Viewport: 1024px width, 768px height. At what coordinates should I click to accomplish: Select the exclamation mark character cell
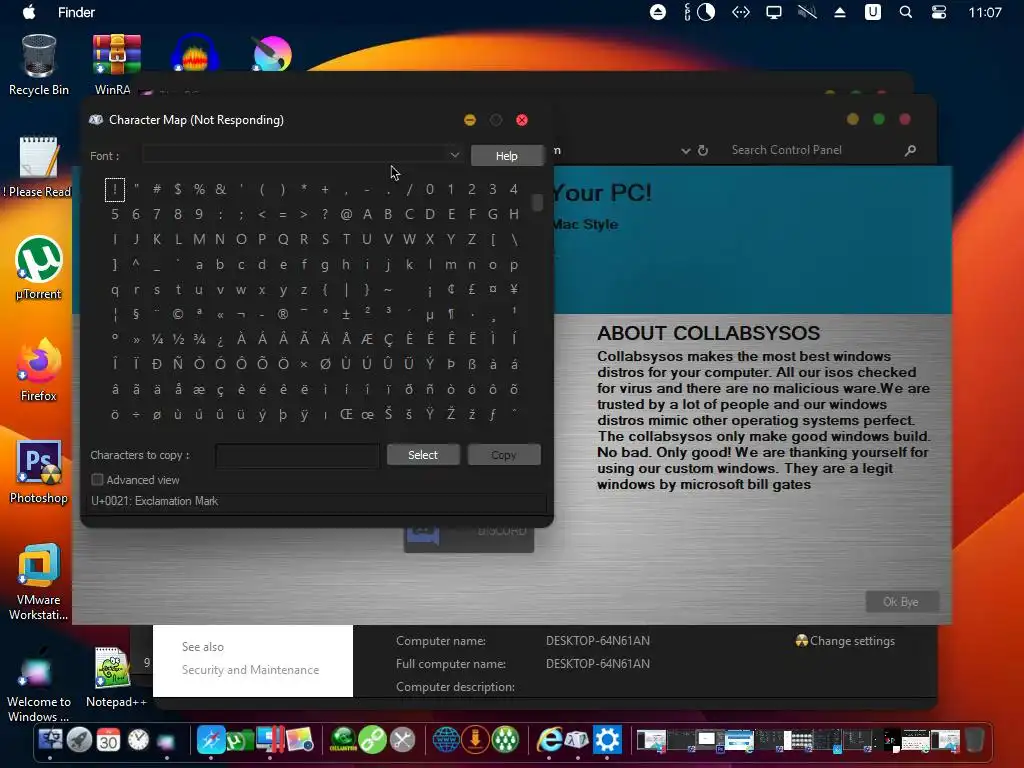click(x=114, y=189)
